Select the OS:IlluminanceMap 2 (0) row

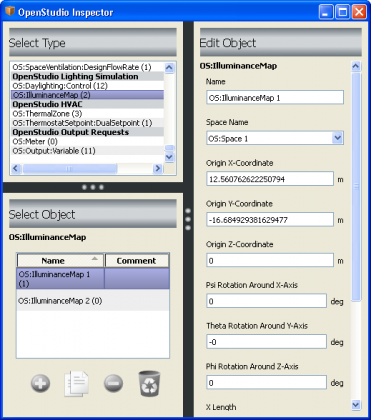[93, 301]
